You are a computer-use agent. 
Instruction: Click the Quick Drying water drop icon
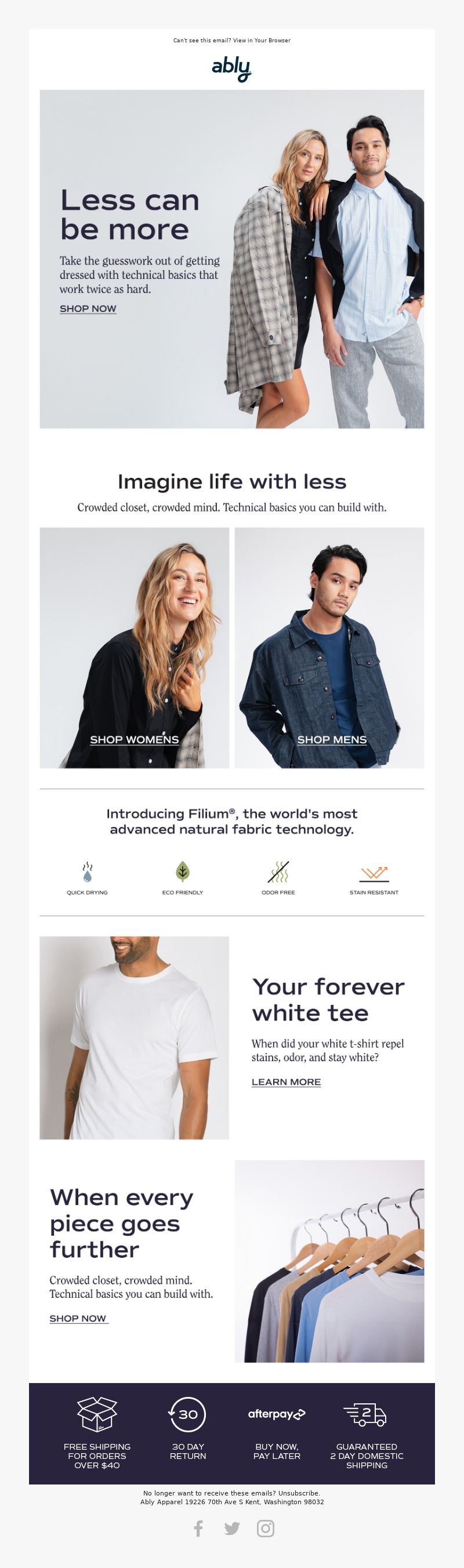click(88, 872)
